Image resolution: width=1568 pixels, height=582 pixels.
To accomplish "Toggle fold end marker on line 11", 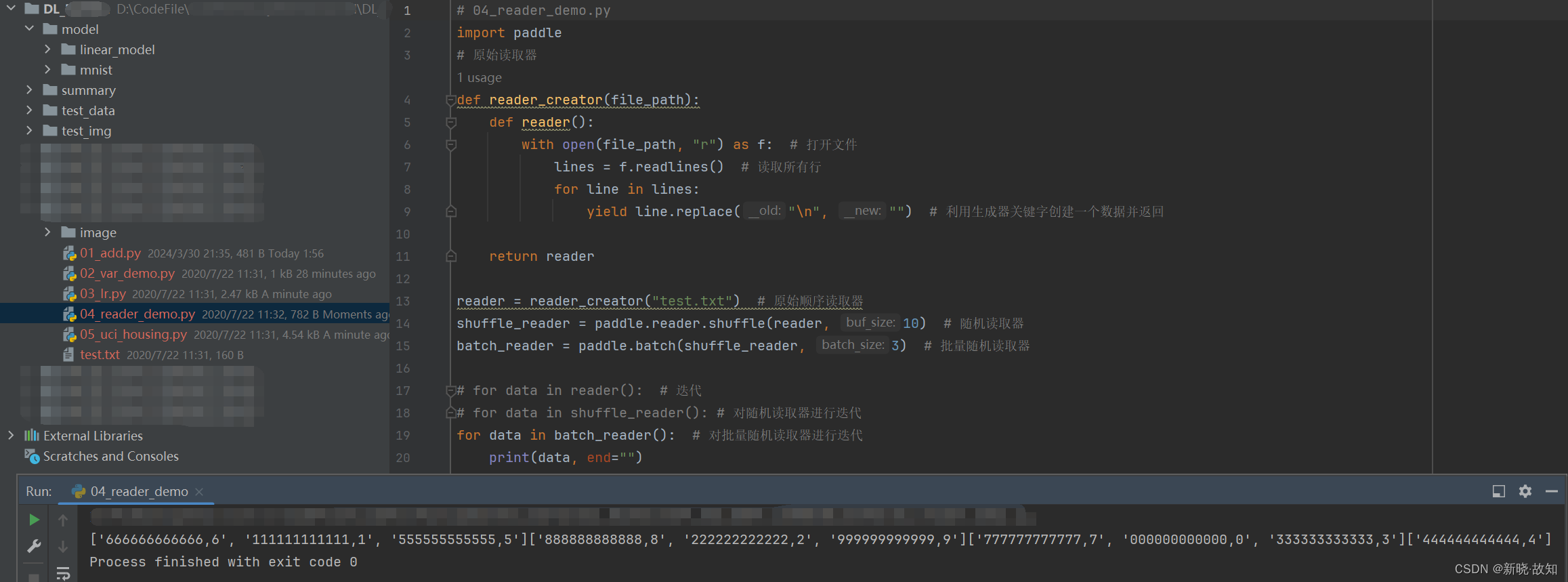I will coord(451,256).
